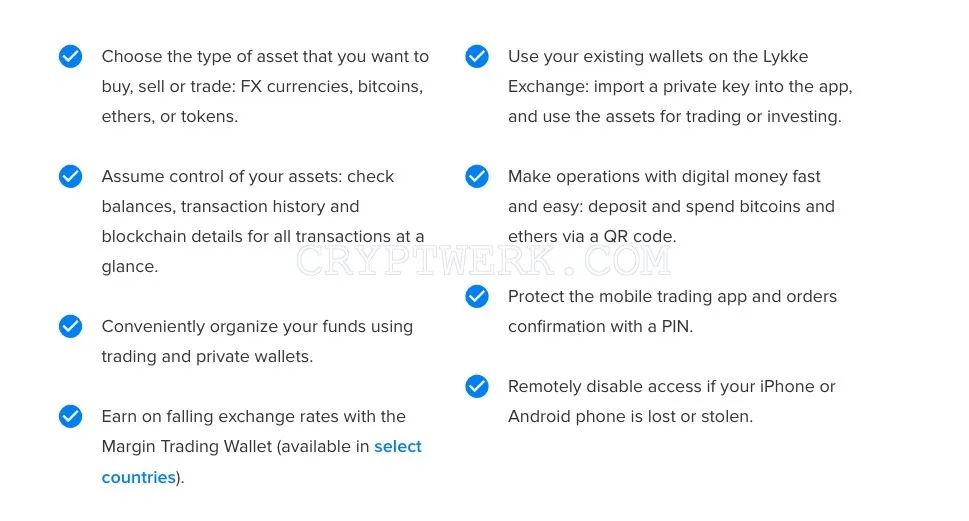Select the 'ethers via a QR code' line
Image resolution: width=969 pixels, height=521 pixels.
coord(592,237)
